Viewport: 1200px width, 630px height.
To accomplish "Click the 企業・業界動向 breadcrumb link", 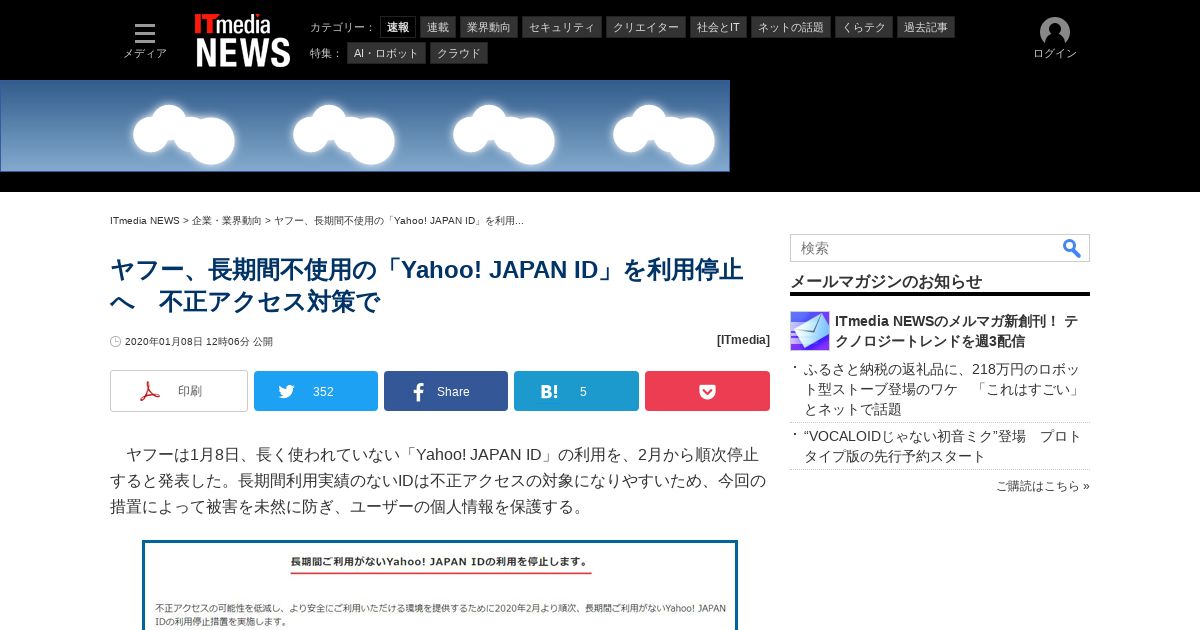I will (x=227, y=220).
